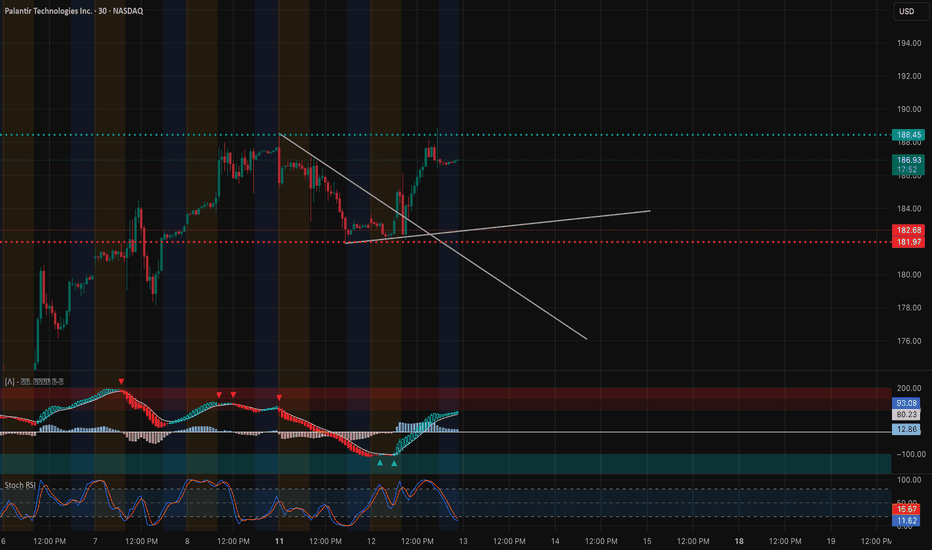Click date label 15 on the time axis
The height and width of the screenshot is (550, 932).
point(647,542)
